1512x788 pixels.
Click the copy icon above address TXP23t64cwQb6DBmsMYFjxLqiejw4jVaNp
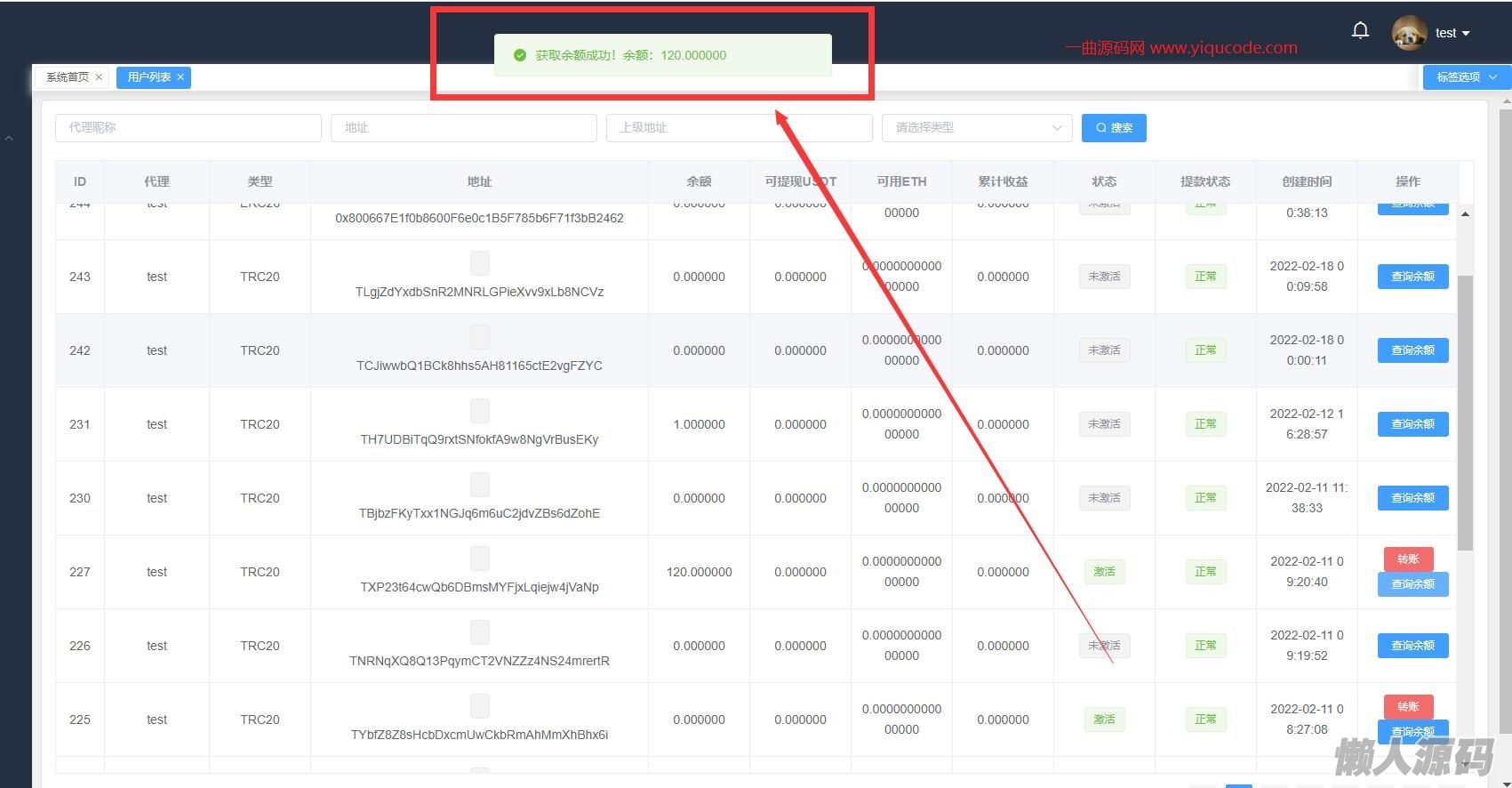pyautogui.click(x=479, y=559)
